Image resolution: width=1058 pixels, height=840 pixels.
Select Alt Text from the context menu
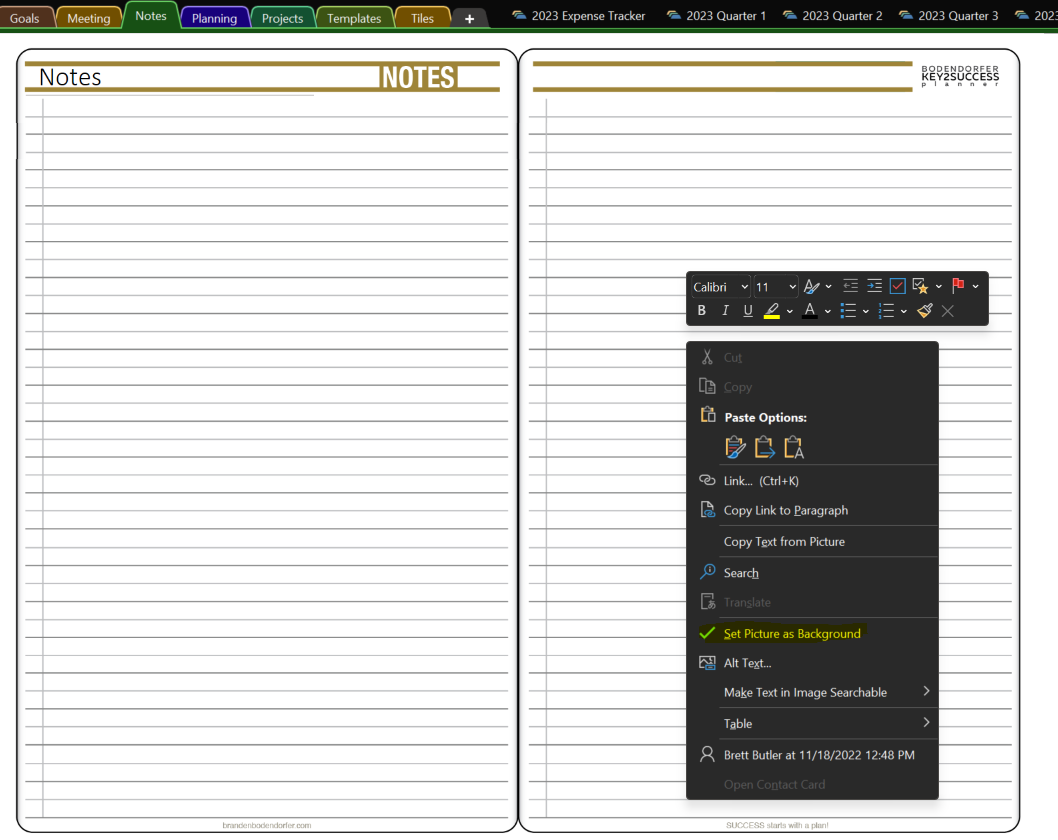pyautogui.click(x=746, y=662)
